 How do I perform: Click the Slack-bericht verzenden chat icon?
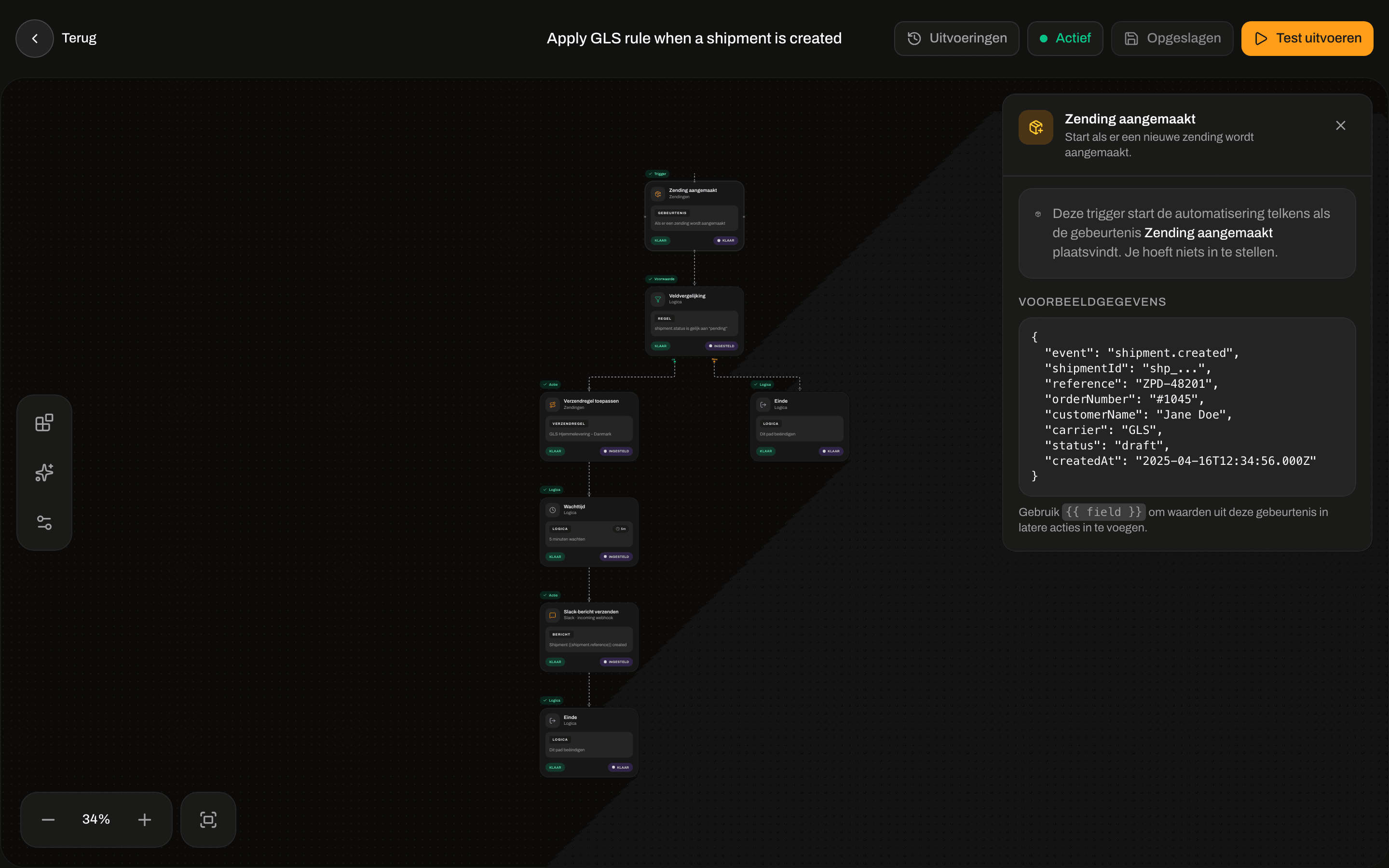click(x=553, y=615)
